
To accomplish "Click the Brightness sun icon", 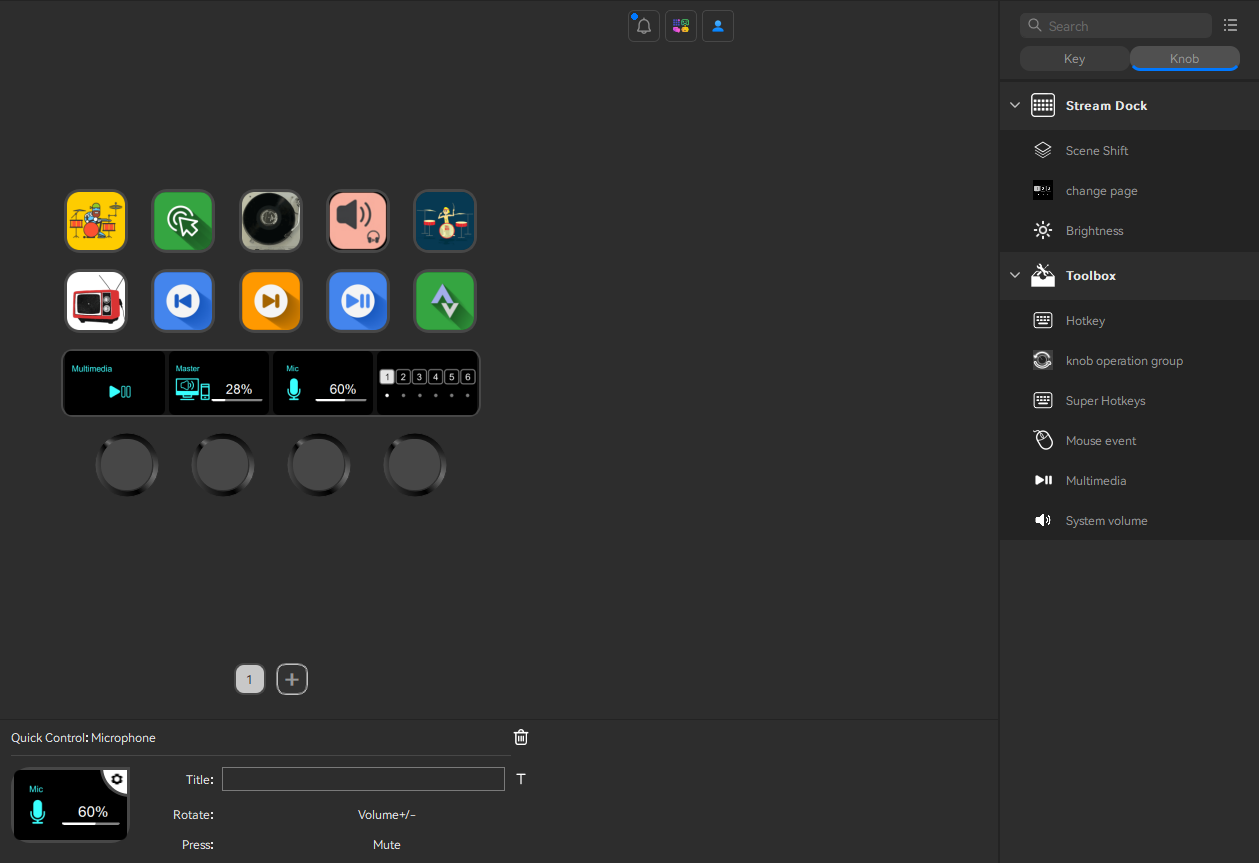I will (1043, 230).
